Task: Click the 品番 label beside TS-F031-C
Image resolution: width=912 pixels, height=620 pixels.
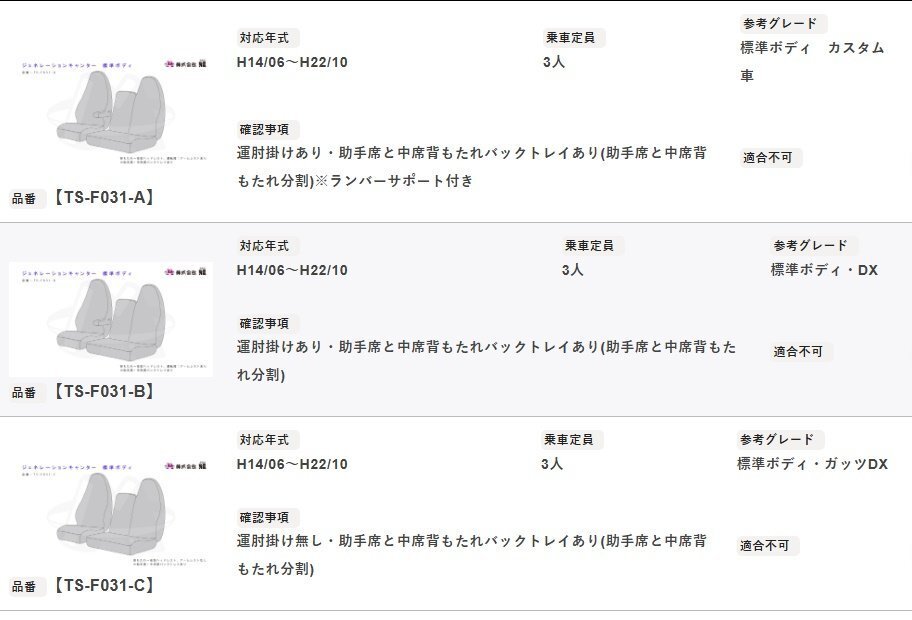Action: (x=24, y=588)
